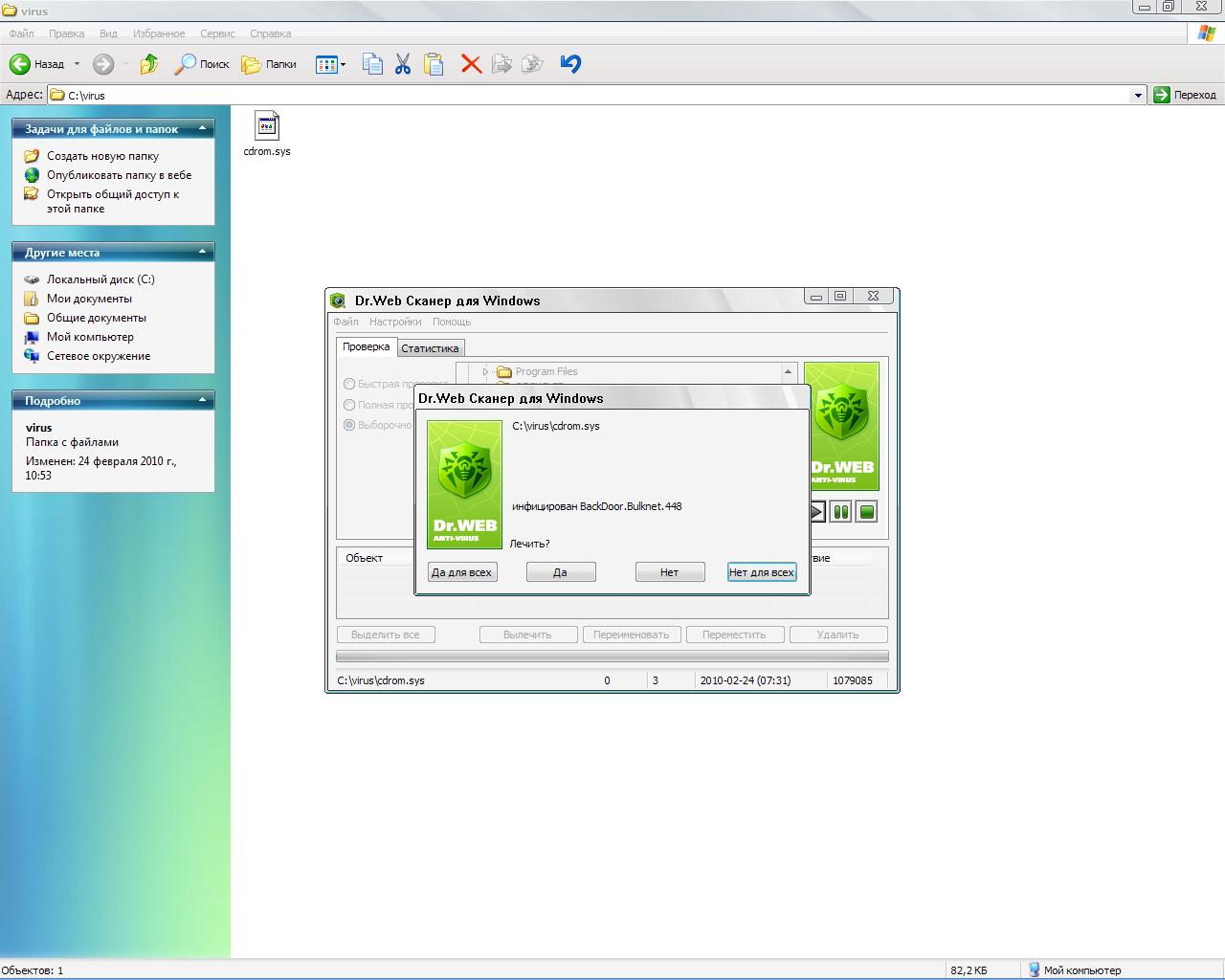Screen dimensions: 1225x980
Task: Switch to the Статистика tab
Action: tap(430, 348)
